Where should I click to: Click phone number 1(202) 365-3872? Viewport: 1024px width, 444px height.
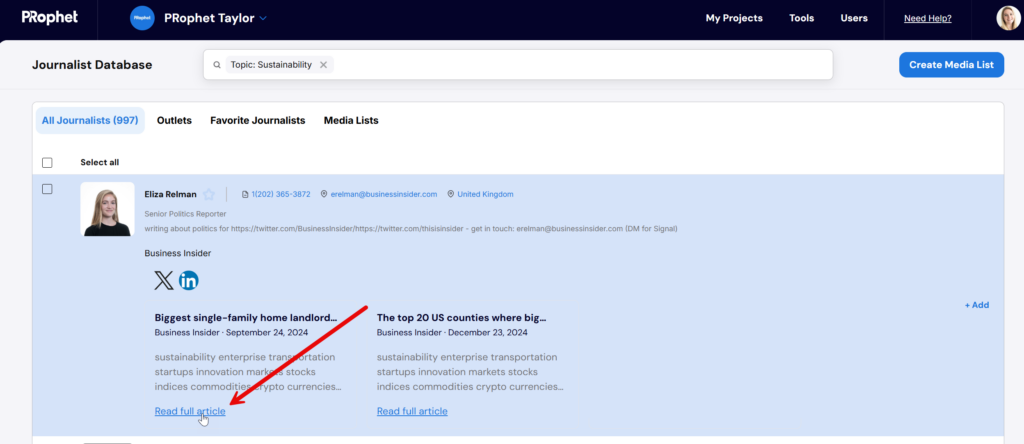pyautogui.click(x=281, y=195)
